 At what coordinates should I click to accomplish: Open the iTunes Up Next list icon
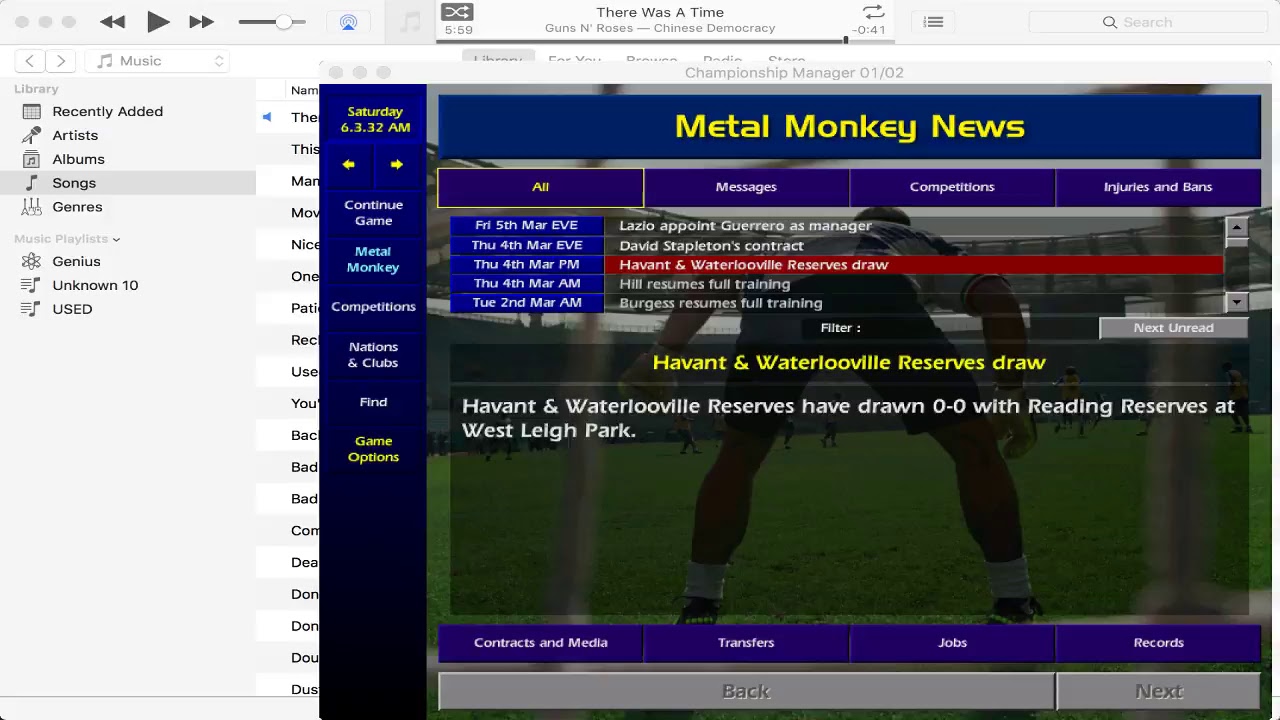click(933, 22)
